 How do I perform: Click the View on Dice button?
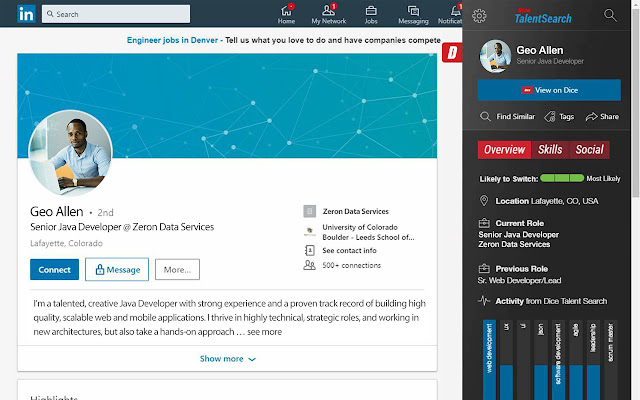coord(549,90)
